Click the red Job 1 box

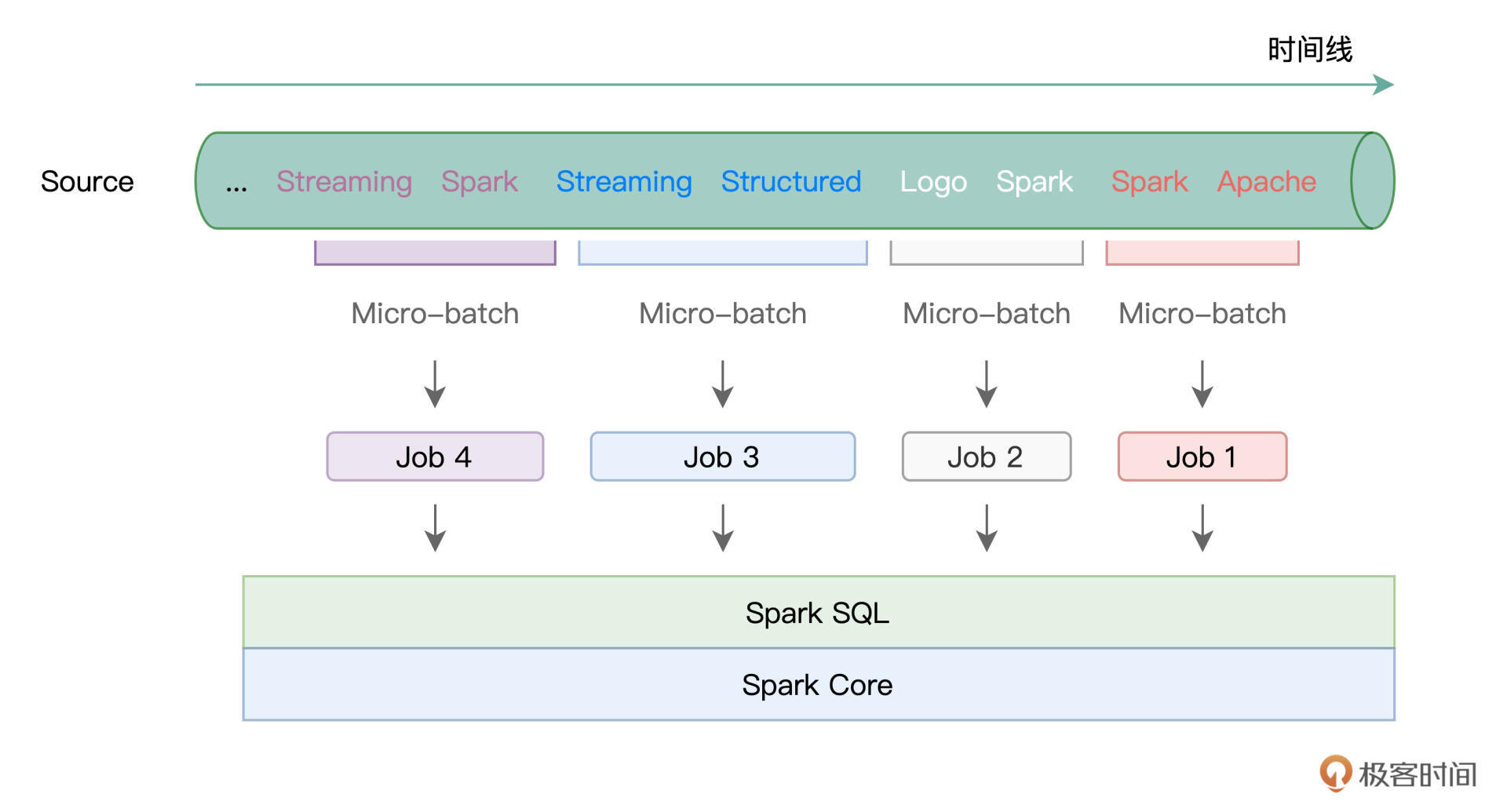[x=1202, y=457]
